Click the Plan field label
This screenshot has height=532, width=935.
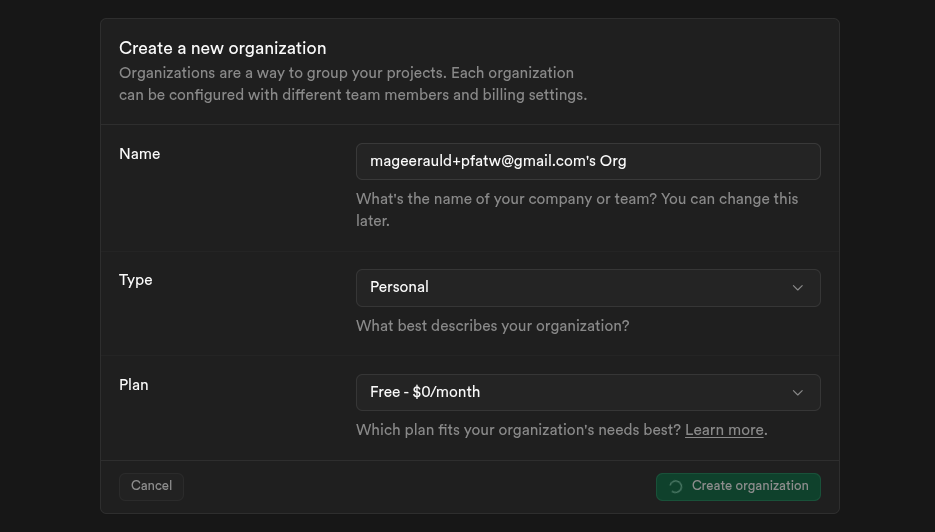(x=133, y=385)
